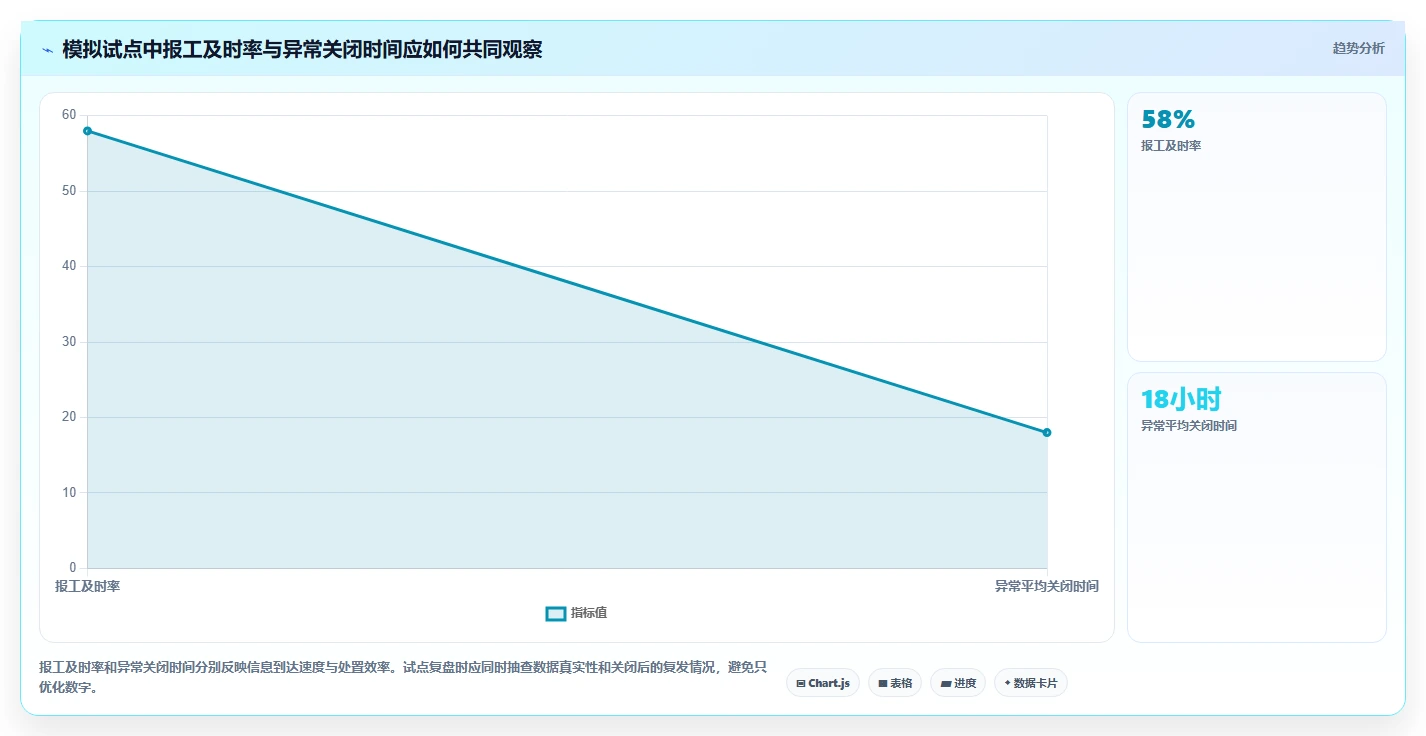
Task: Click the 18小时 metric value
Action: click(1181, 399)
